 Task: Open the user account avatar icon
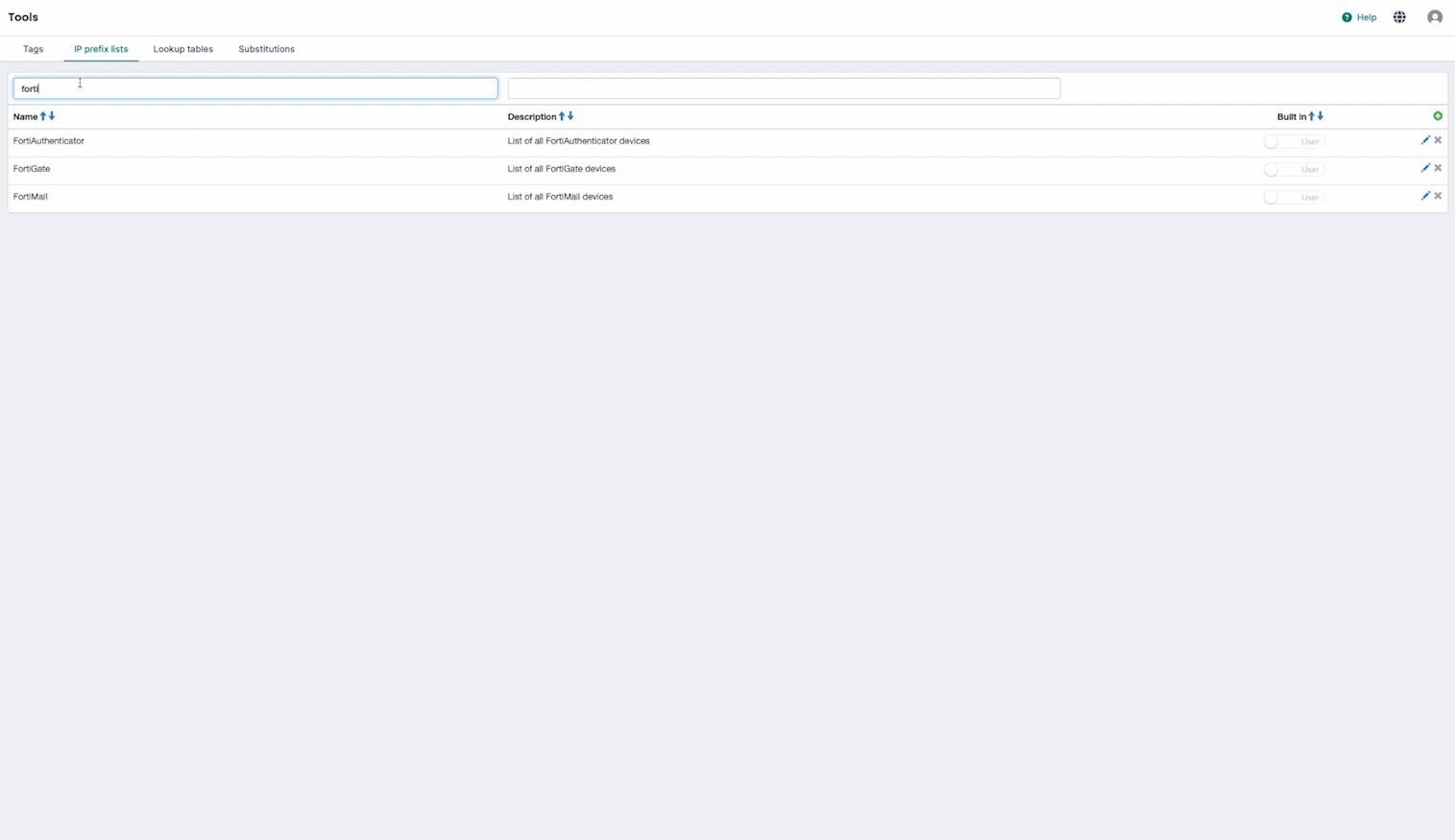coord(1435,17)
